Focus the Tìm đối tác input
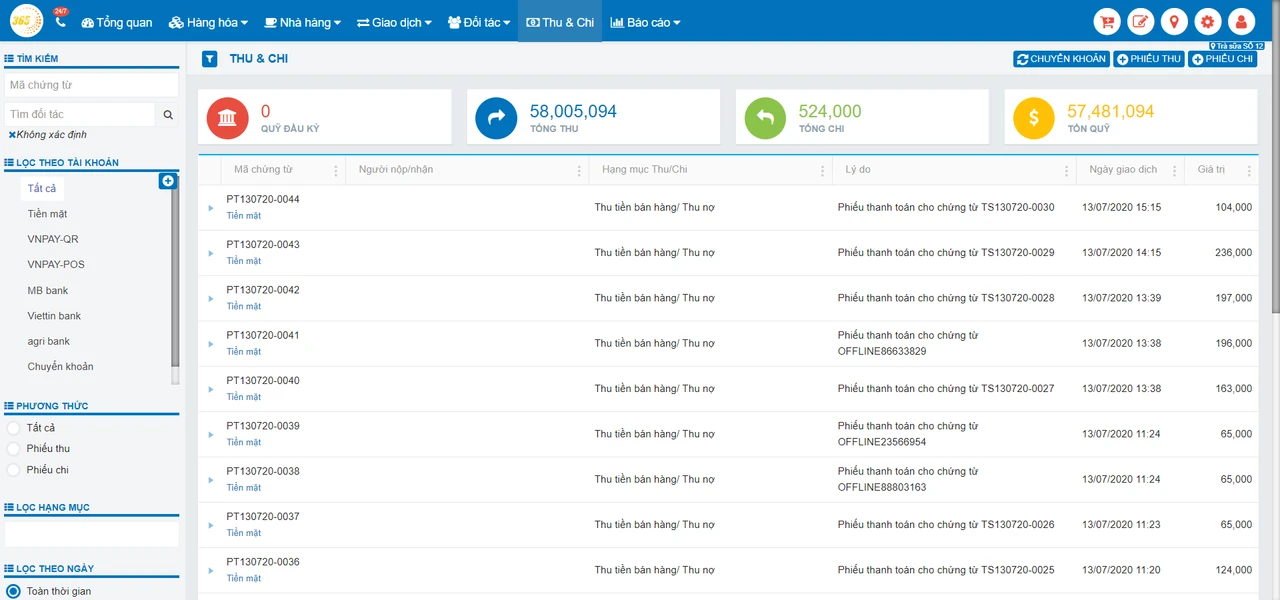This screenshot has width=1280, height=600. click(80, 115)
